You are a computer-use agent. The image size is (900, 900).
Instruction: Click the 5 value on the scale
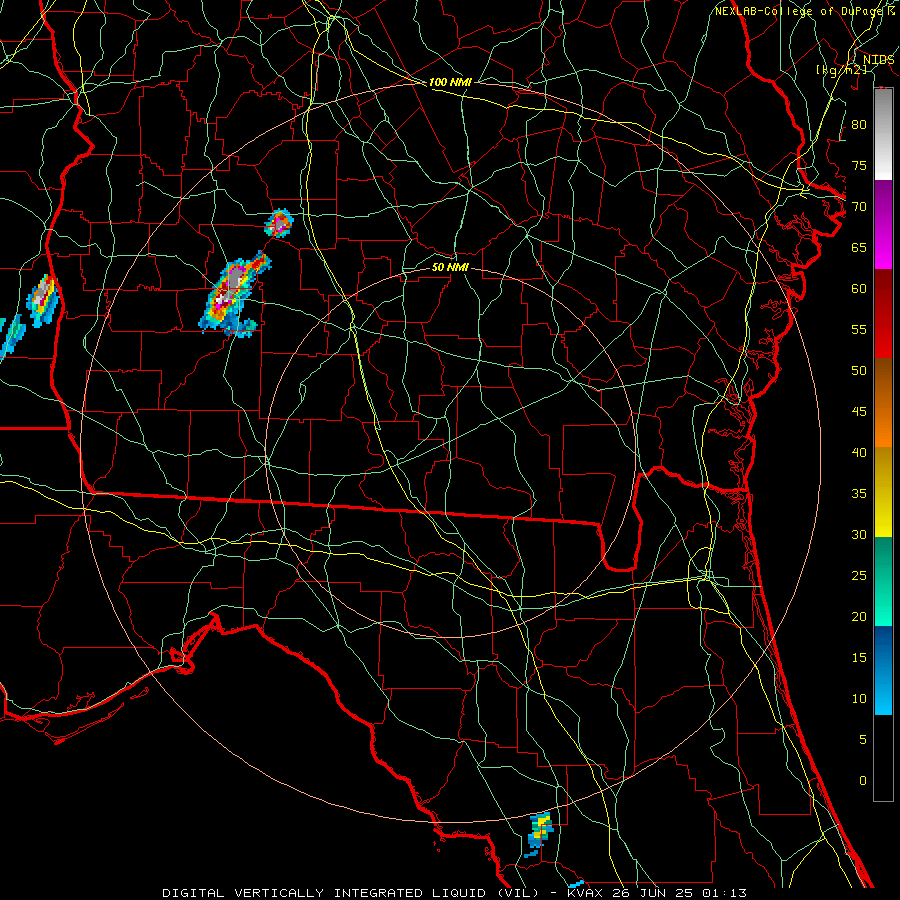[x=863, y=740]
